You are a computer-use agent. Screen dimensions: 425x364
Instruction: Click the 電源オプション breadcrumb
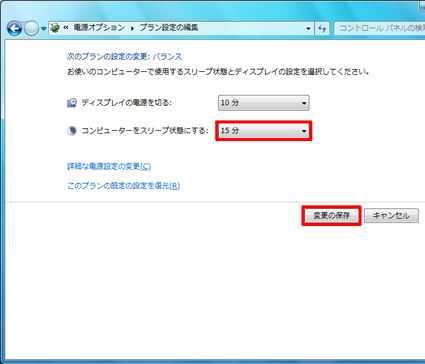99,28
